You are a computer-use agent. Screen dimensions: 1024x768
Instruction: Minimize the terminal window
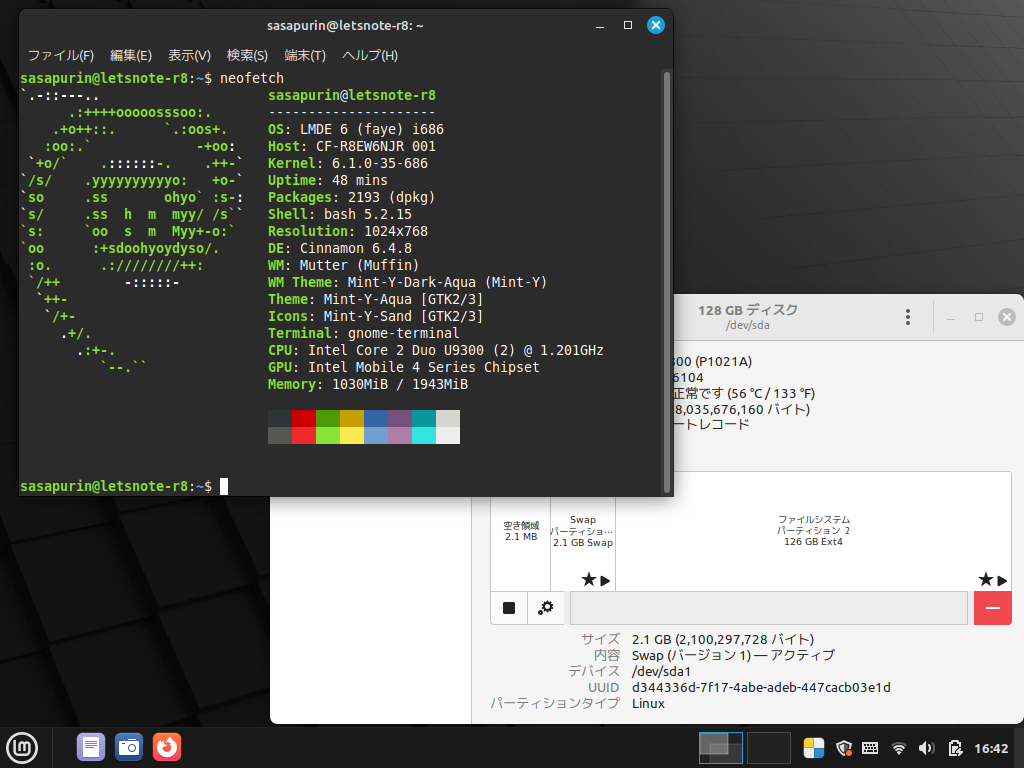[600, 25]
